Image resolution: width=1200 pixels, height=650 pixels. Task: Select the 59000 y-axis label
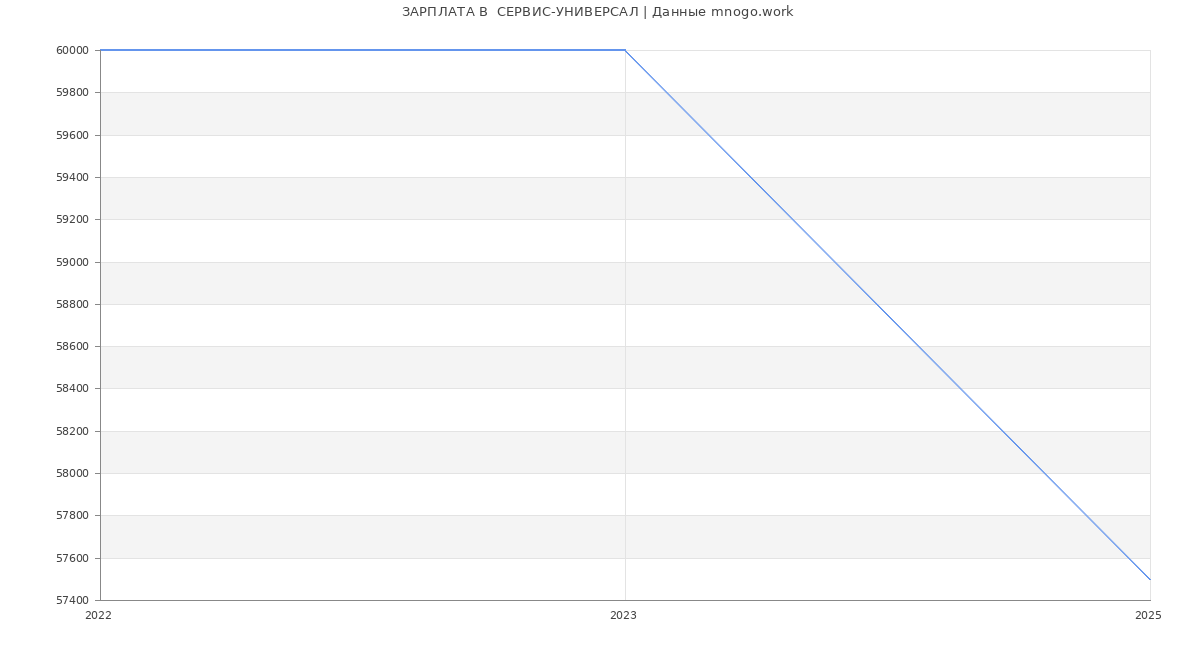click(x=72, y=263)
